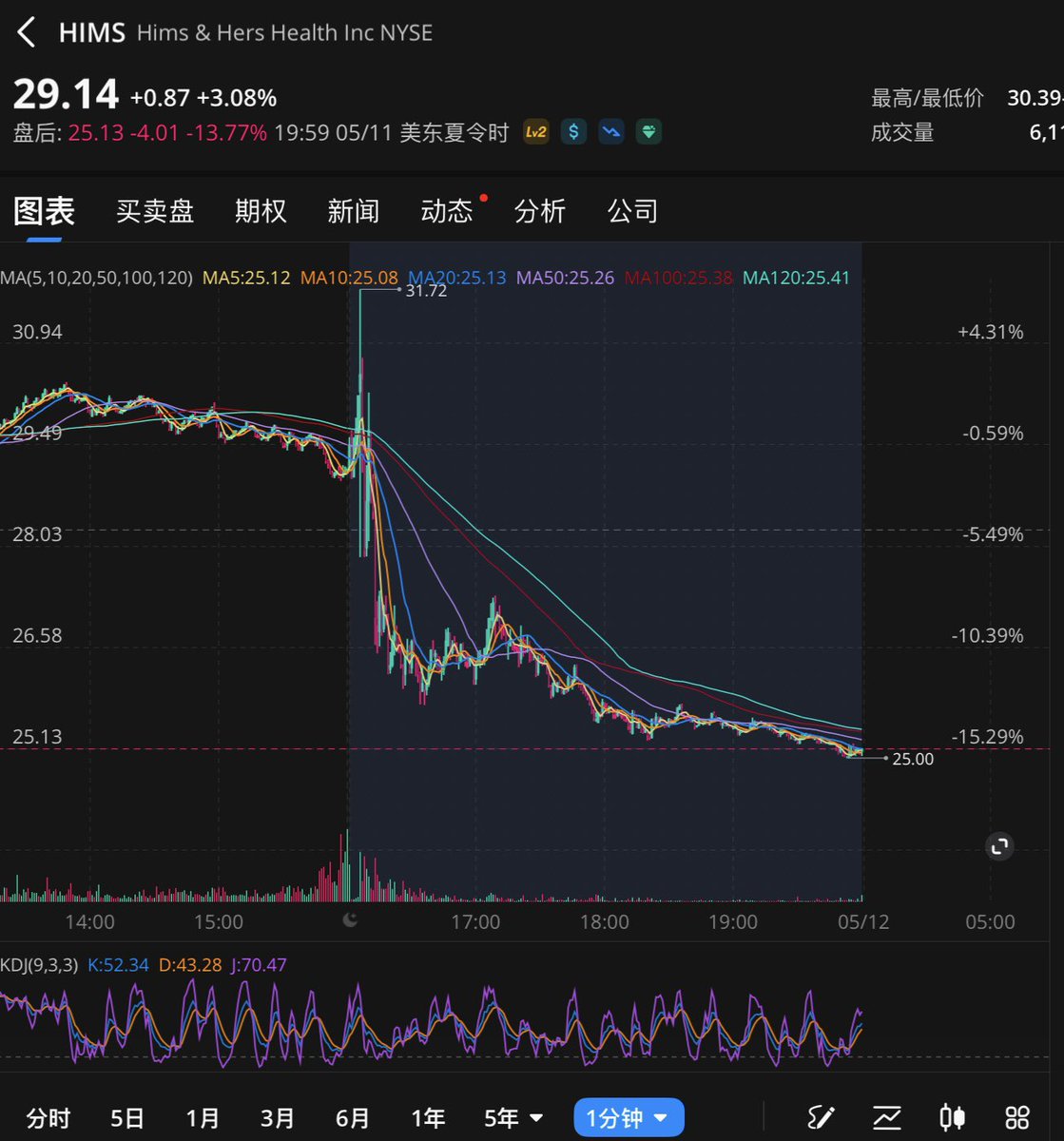Viewport: 1064px width, 1141px height.
Task: Open the chart indicator comparison icon
Action: click(887, 1117)
